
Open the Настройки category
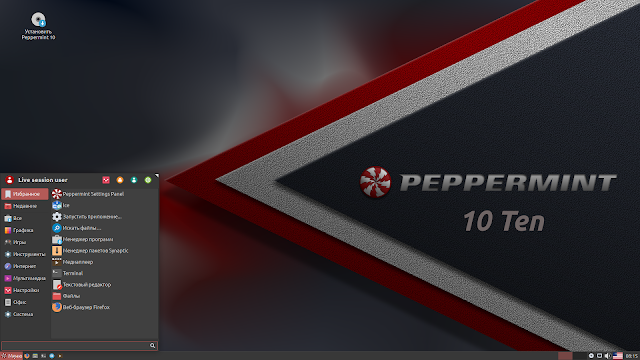(25, 290)
